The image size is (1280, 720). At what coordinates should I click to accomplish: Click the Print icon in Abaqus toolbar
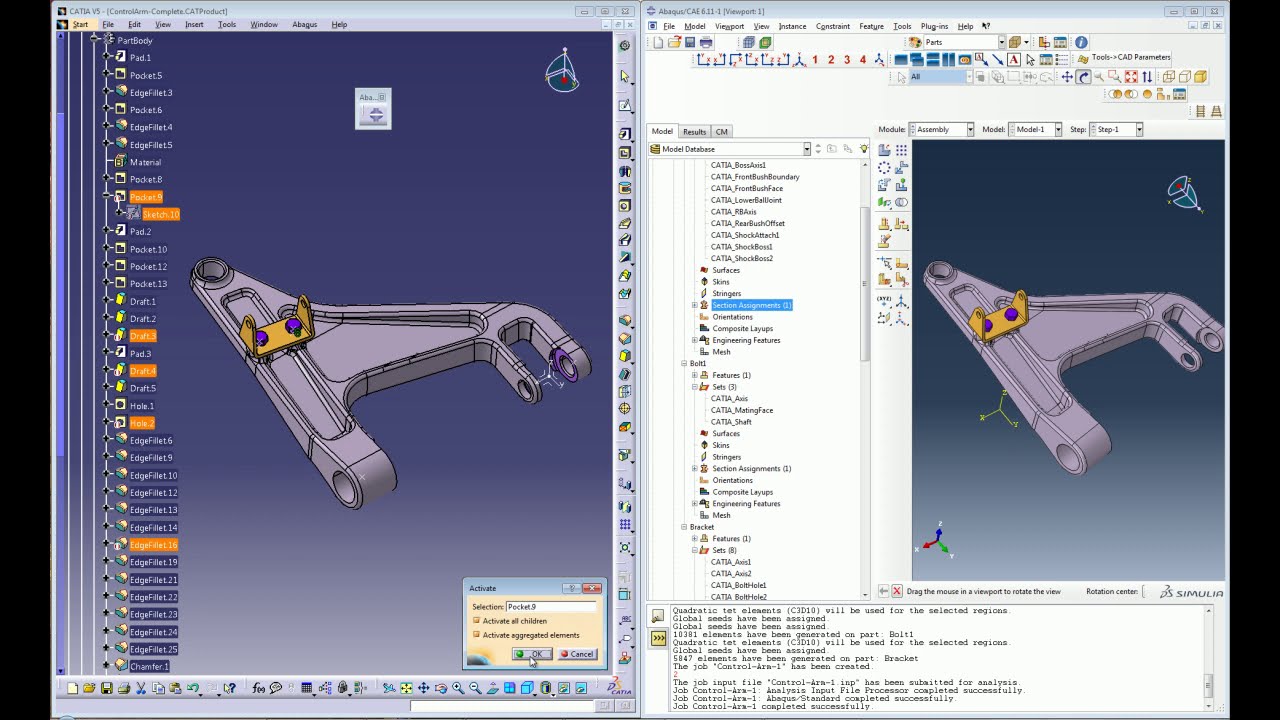(x=706, y=42)
